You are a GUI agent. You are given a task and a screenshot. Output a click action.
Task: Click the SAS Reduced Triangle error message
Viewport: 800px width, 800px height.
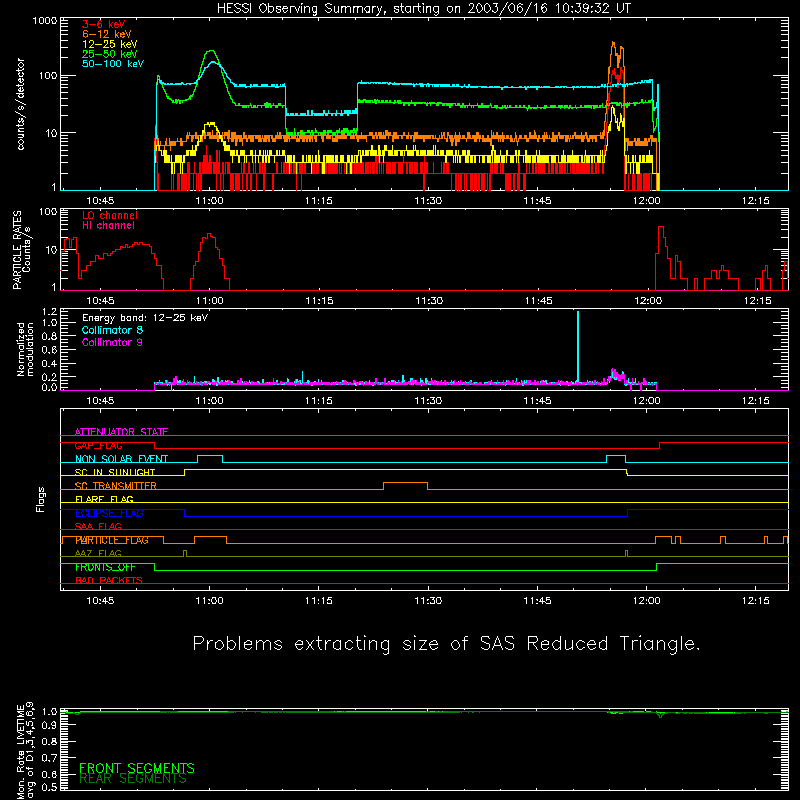pos(446,643)
